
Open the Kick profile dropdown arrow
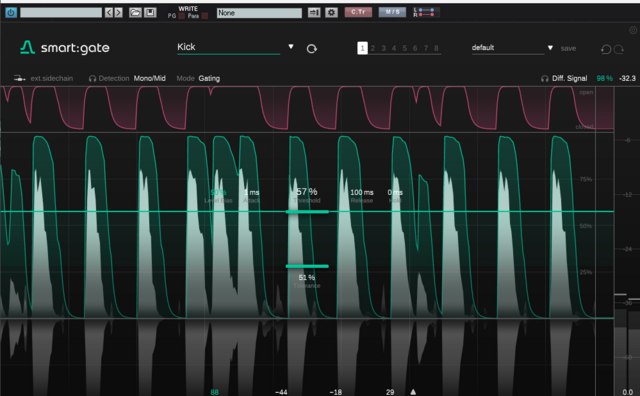[x=291, y=47]
